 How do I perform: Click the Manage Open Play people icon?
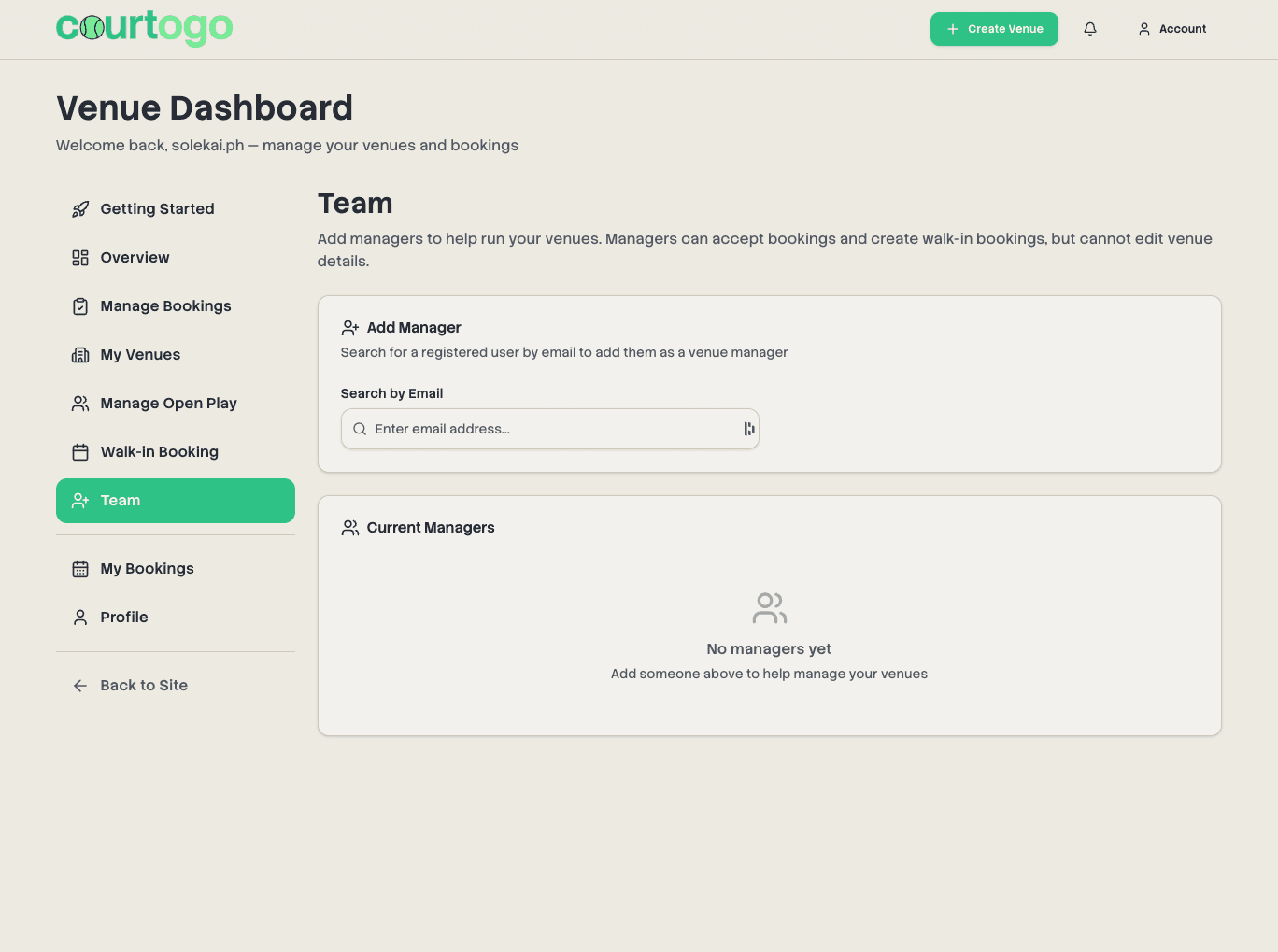pyautogui.click(x=80, y=403)
